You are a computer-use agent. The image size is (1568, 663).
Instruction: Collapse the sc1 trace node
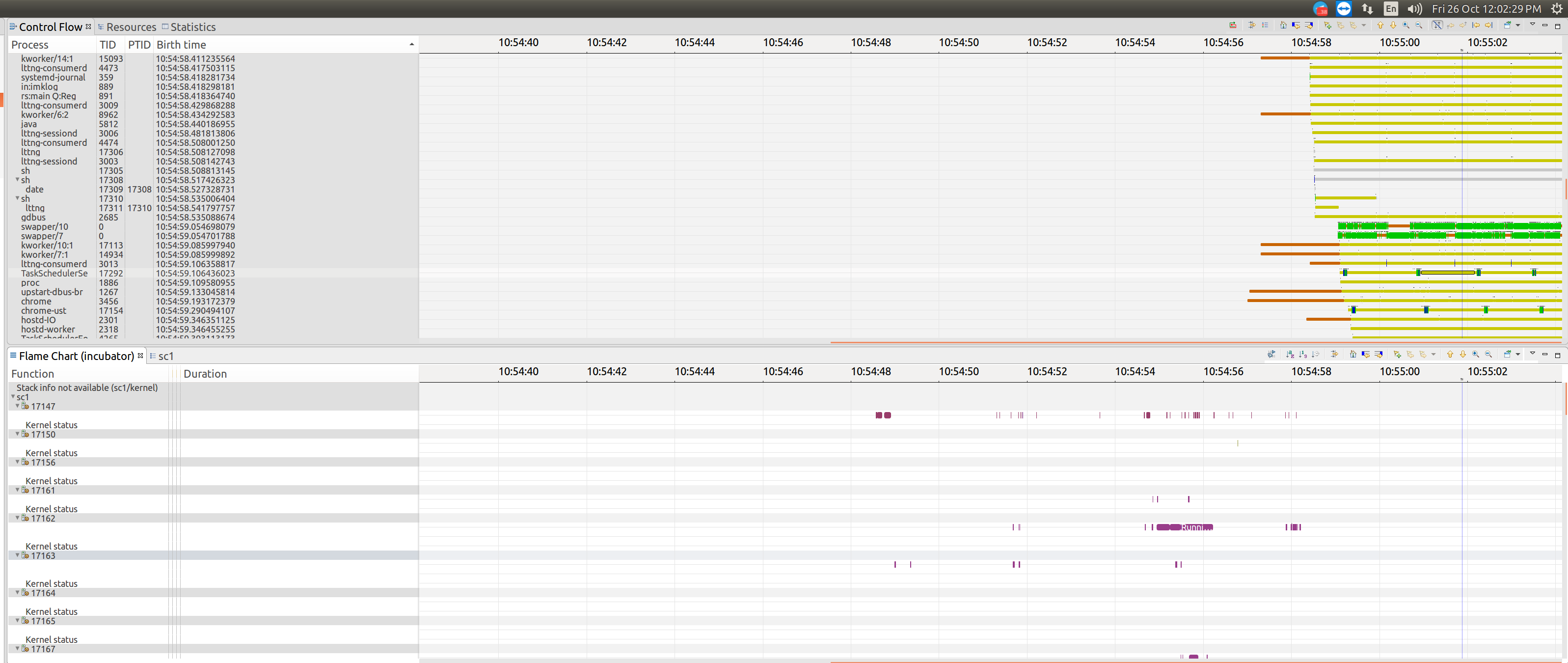pos(13,396)
